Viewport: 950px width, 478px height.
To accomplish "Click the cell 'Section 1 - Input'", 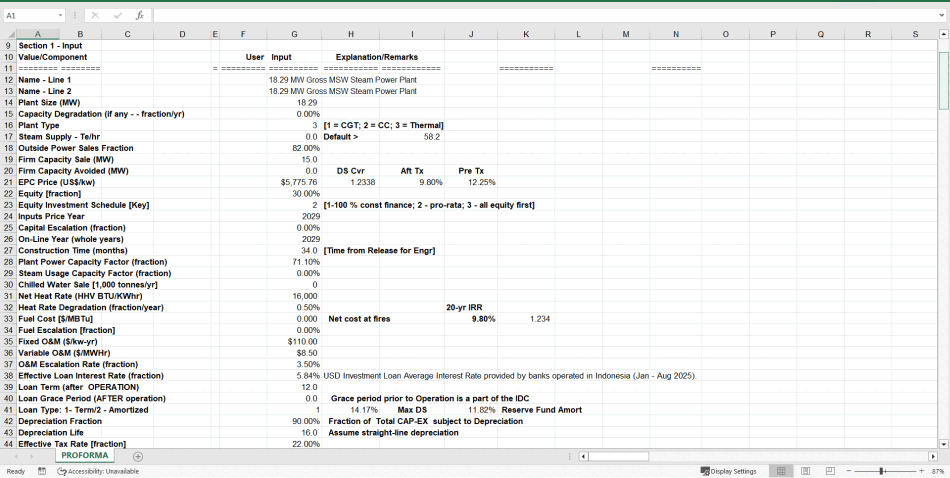I will 50,46.
